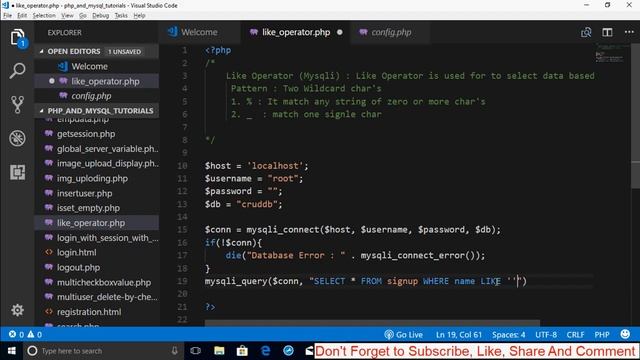Switch to the config.php tab
This screenshot has height=360, width=640.
coord(390,32)
